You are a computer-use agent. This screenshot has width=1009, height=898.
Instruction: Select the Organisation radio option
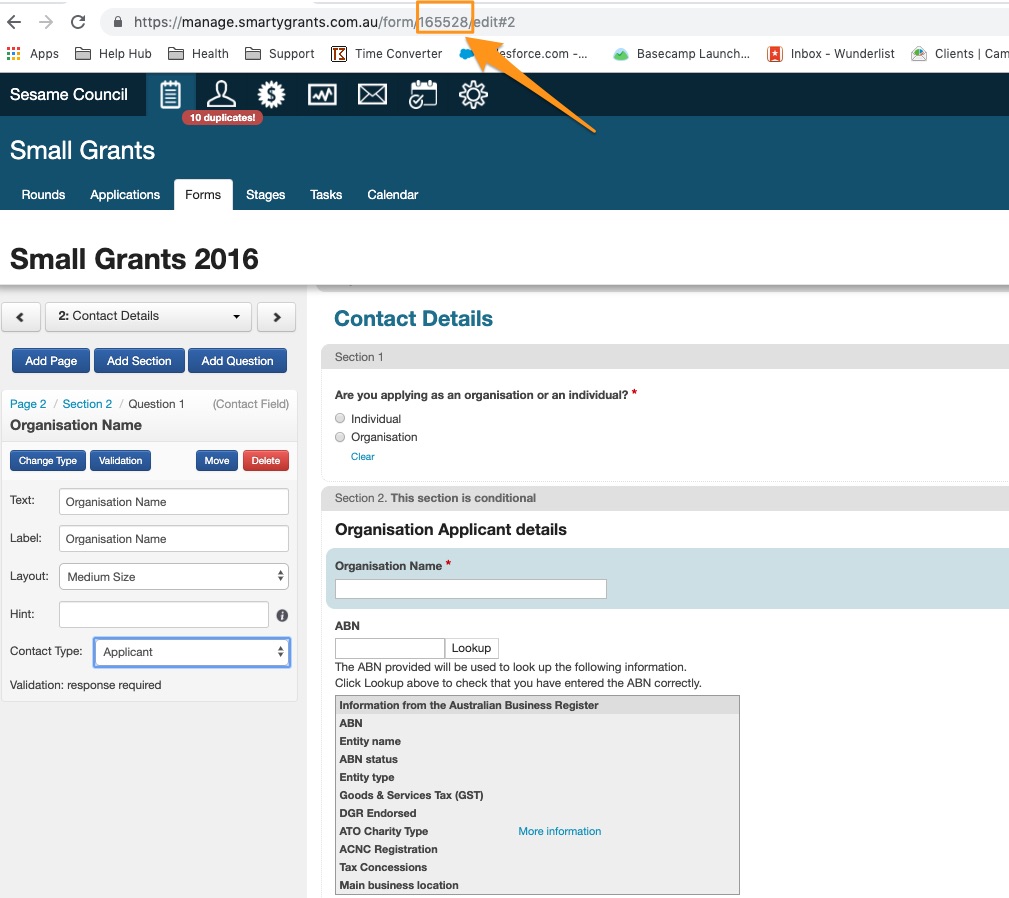(x=341, y=437)
